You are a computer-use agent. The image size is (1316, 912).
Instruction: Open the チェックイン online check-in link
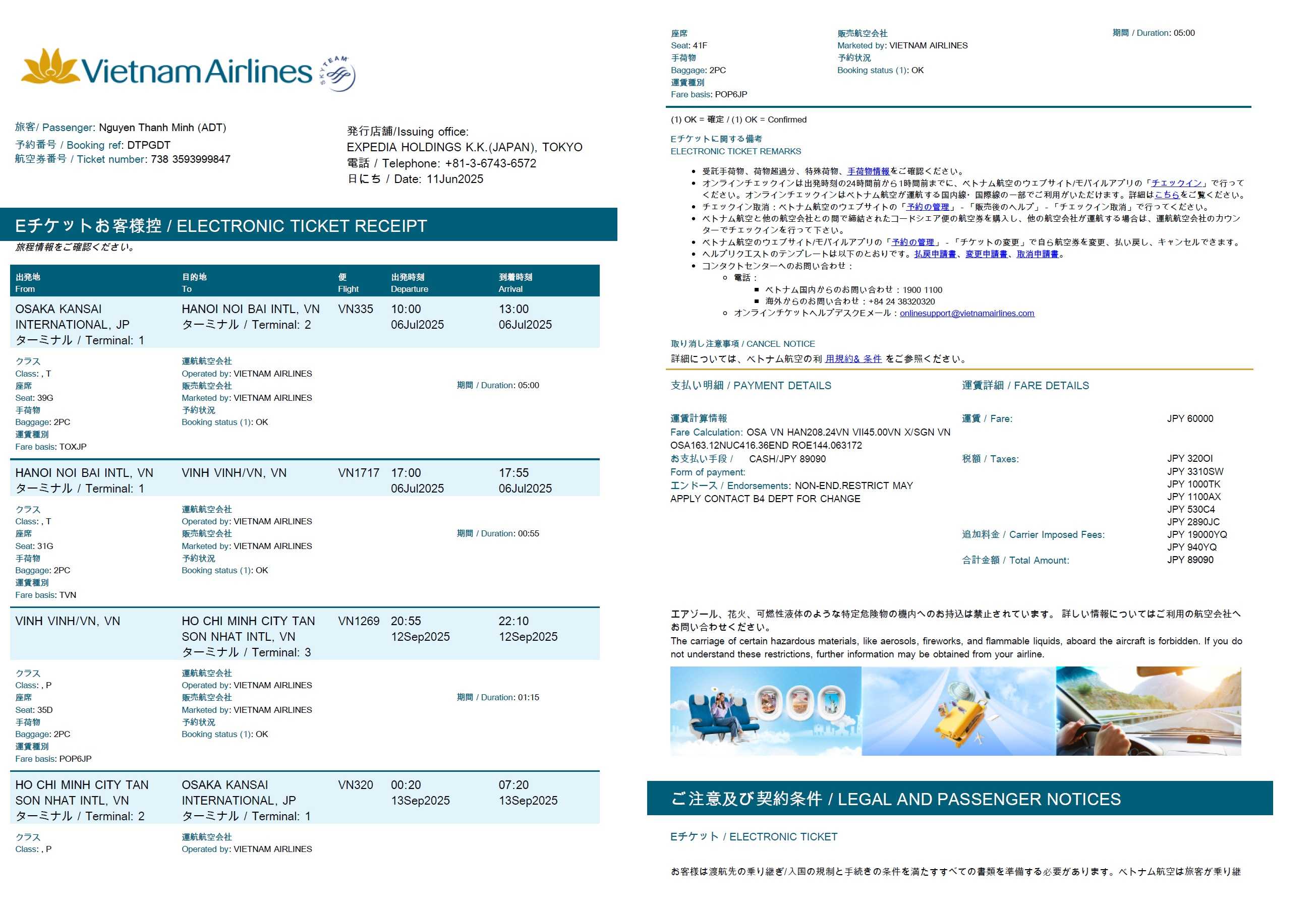click(x=1176, y=183)
